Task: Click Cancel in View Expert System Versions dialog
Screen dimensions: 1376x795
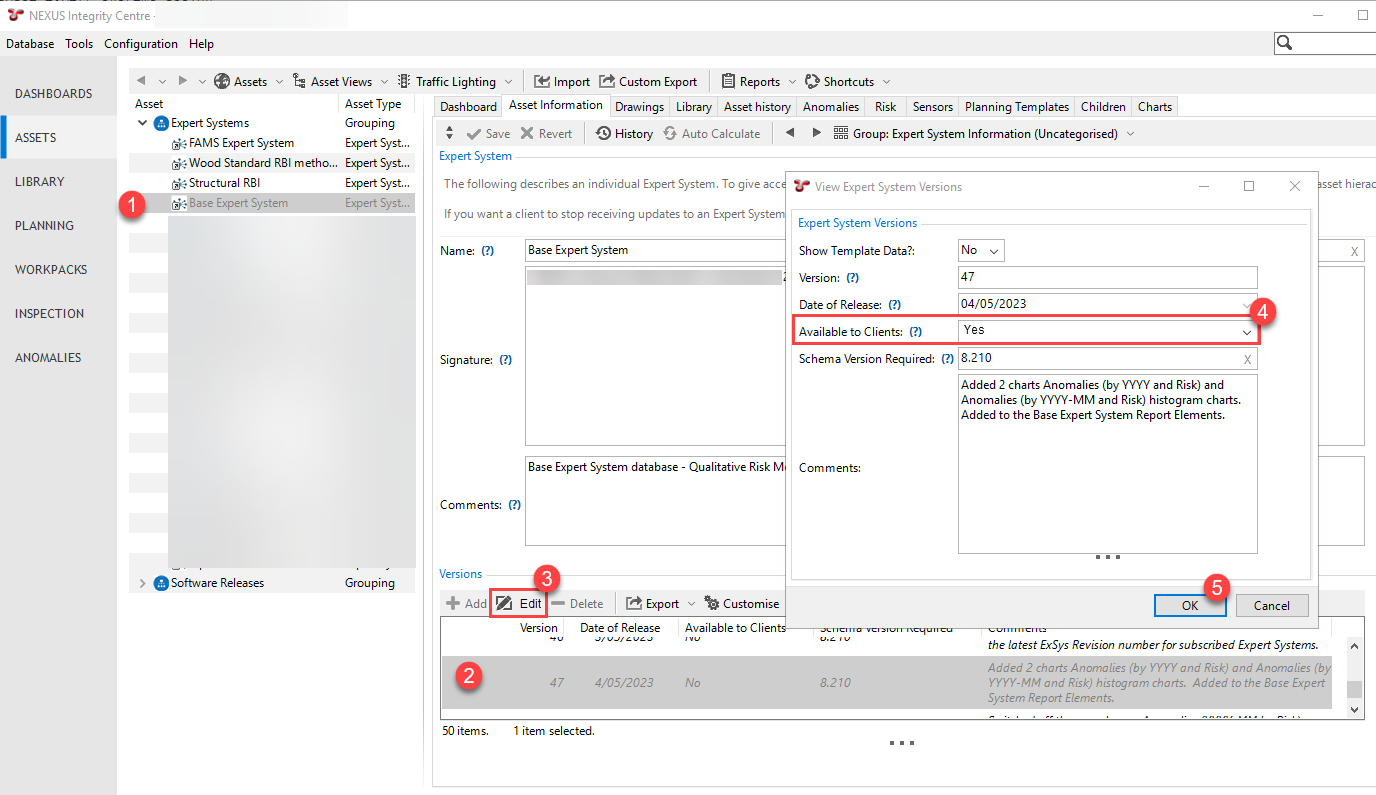Action: tap(1271, 605)
